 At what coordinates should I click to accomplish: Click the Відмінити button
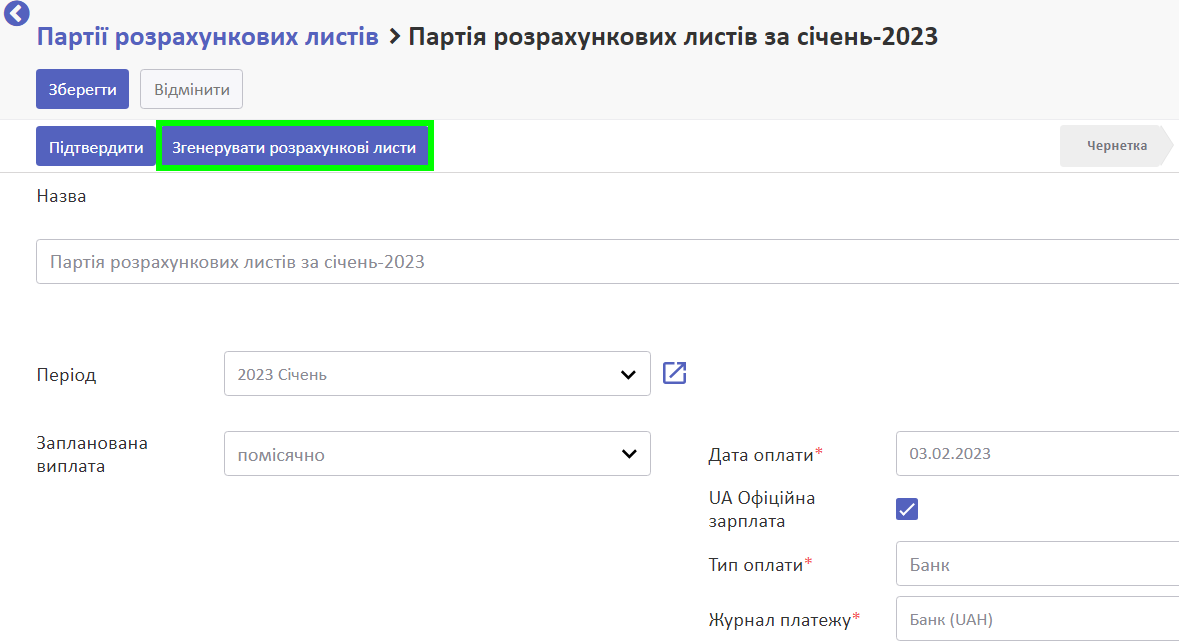pos(192,90)
